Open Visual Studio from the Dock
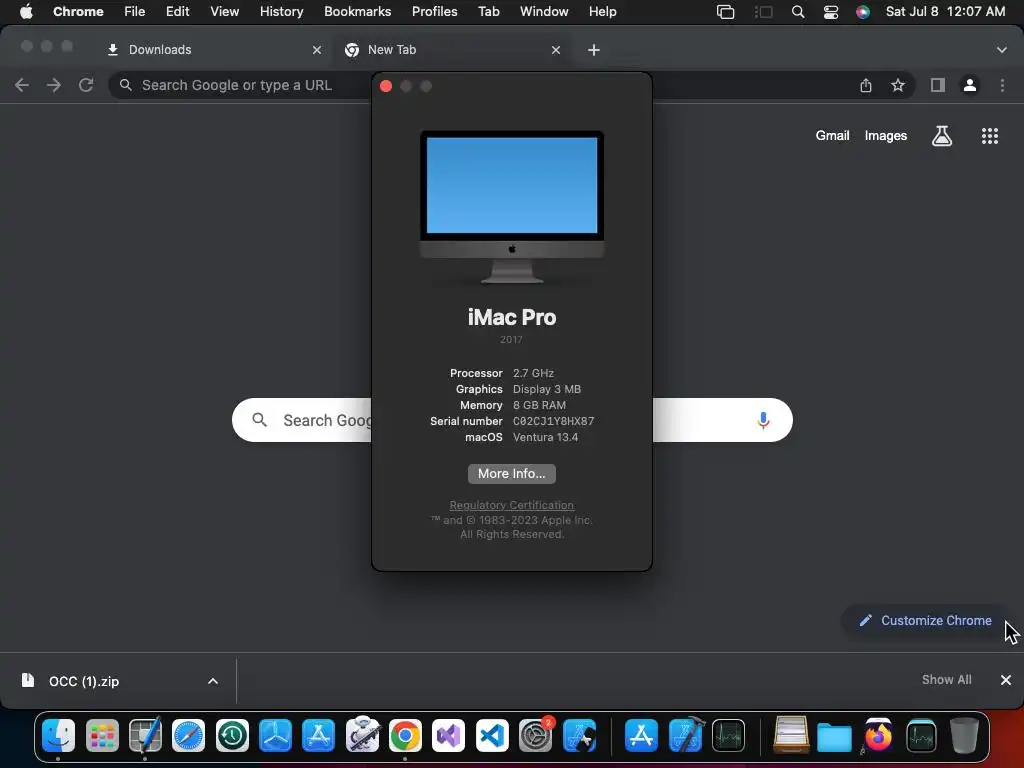Screen dimensions: 1024x768 (448, 735)
